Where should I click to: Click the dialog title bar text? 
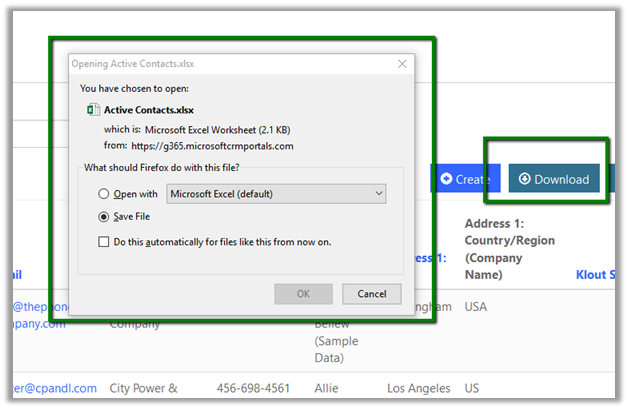pyautogui.click(x=132, y=63)
